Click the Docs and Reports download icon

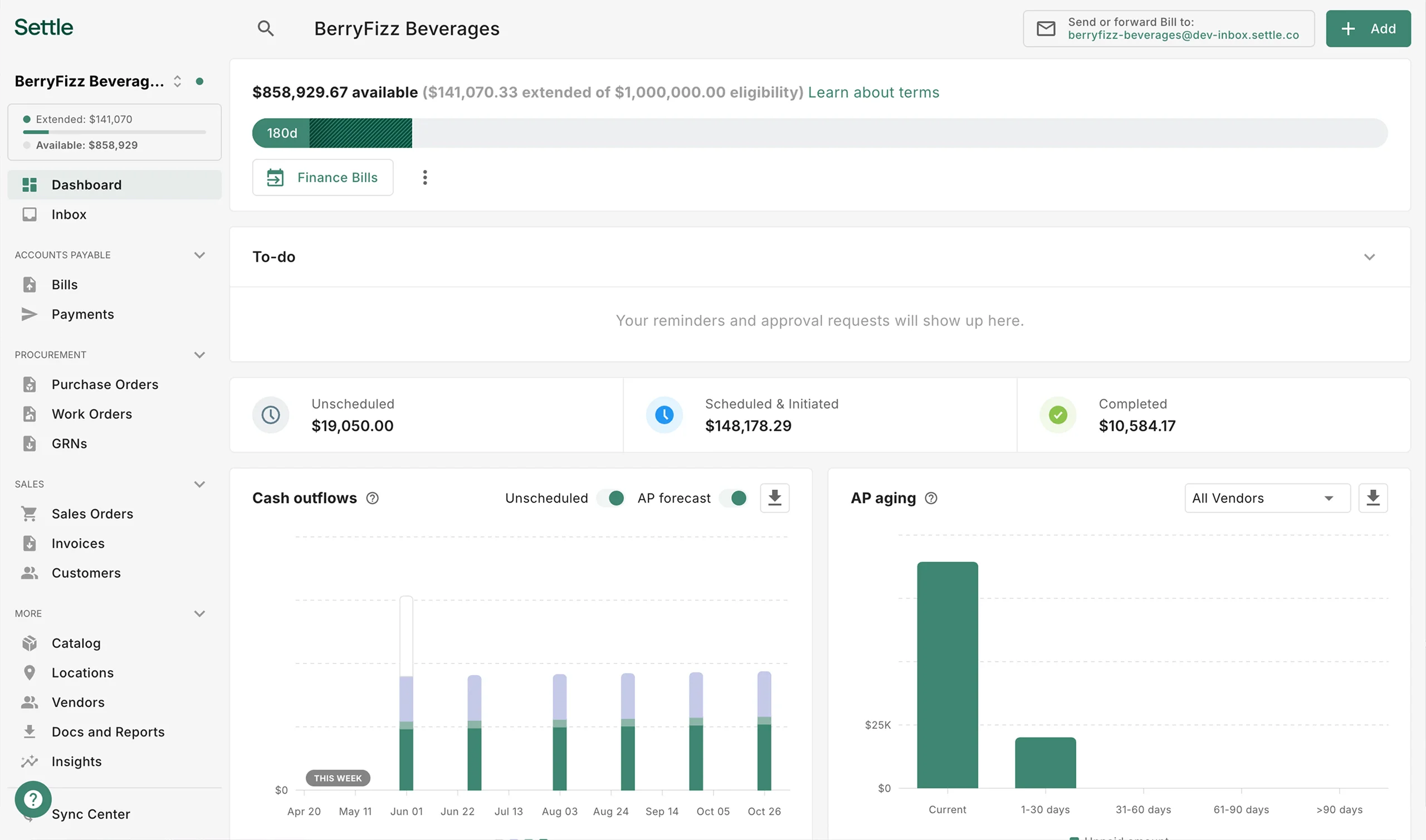coord(30,732)
